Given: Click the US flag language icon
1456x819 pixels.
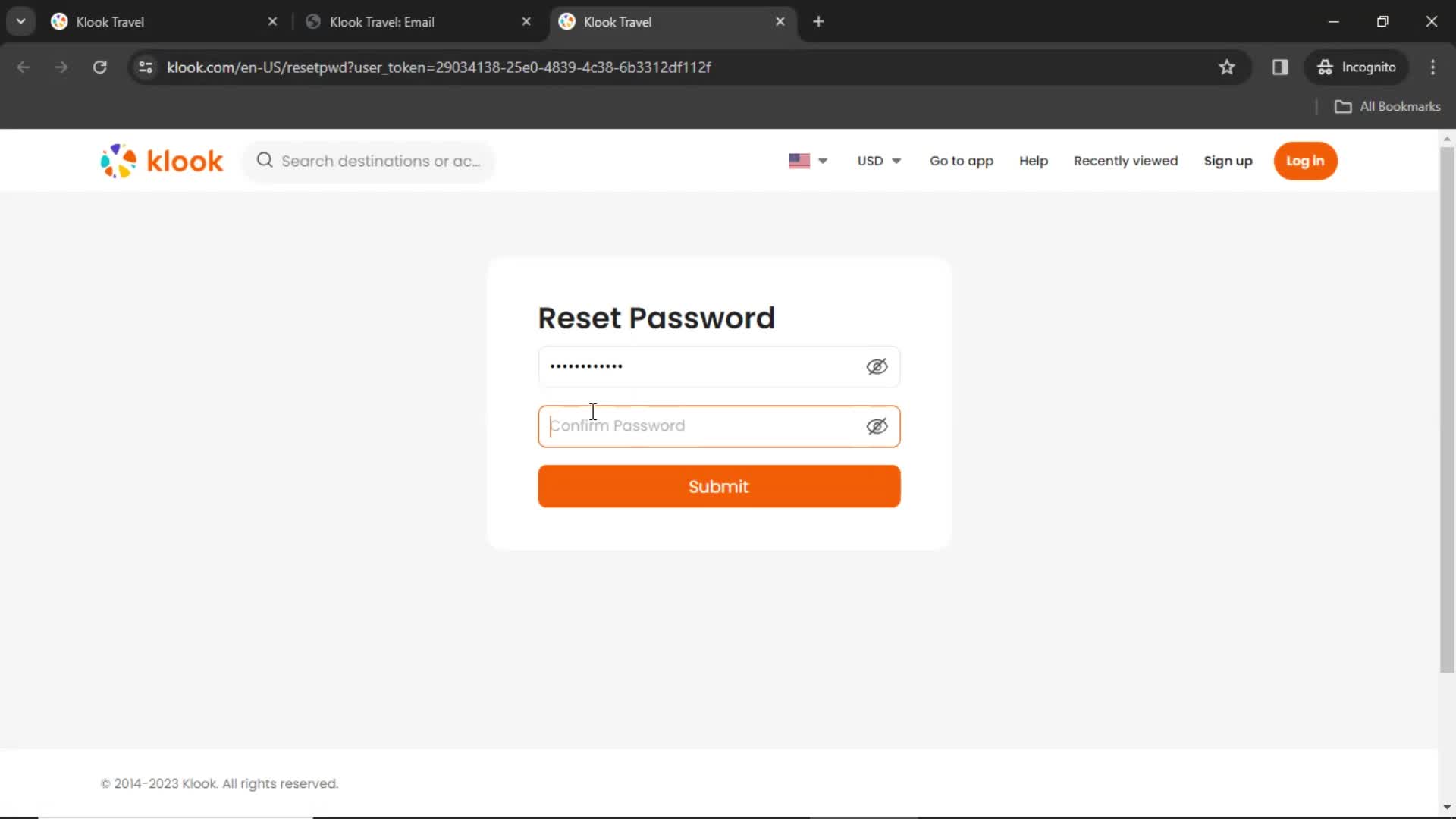Looking at the screenshot, I should click(x=799, y=161).
